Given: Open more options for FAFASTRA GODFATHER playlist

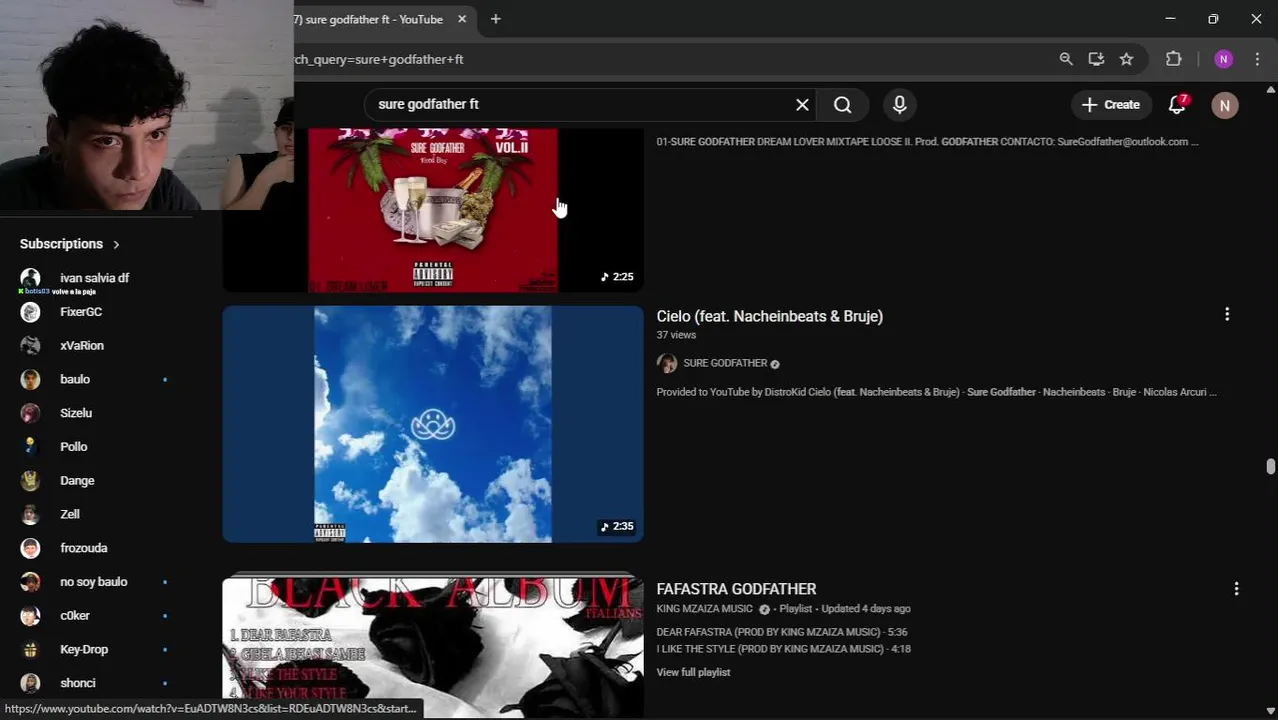Looking at the screenshot, I should 1236,589.
